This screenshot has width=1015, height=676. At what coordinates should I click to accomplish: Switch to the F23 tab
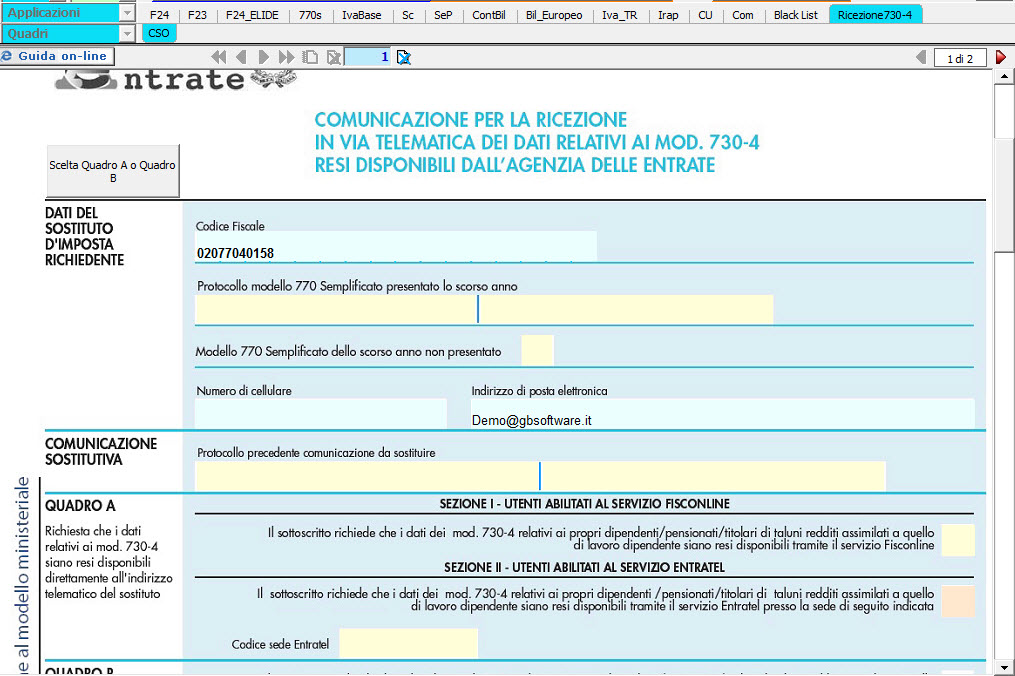tap(197, 15)
